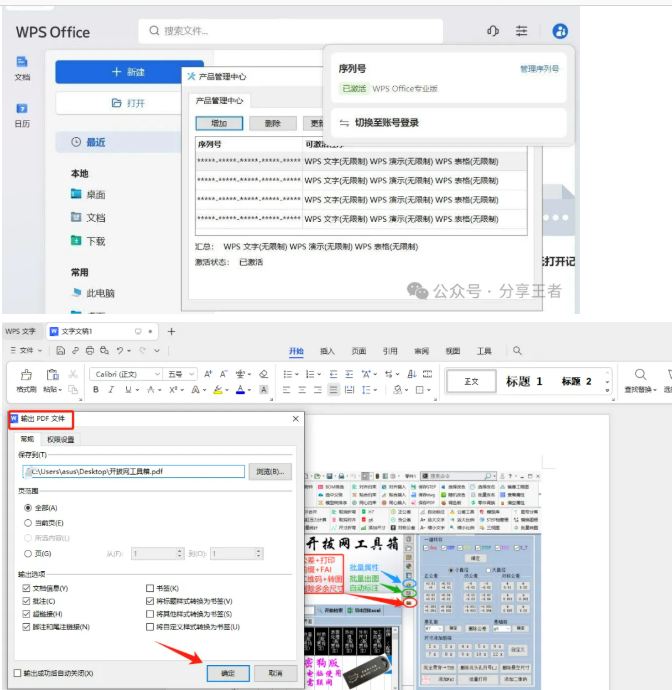Open the settings sliders icon in header

click(x=521, y=31)
